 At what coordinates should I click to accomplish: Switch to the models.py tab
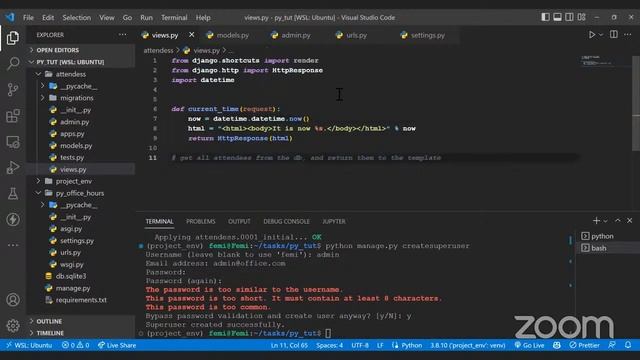point(232,35)
